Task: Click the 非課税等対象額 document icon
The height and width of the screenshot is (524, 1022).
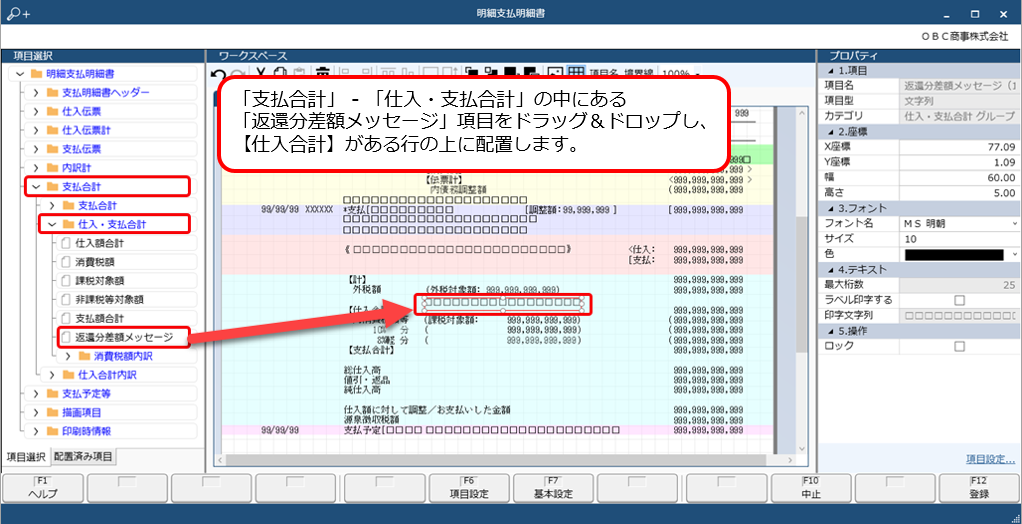Action: 65,300
